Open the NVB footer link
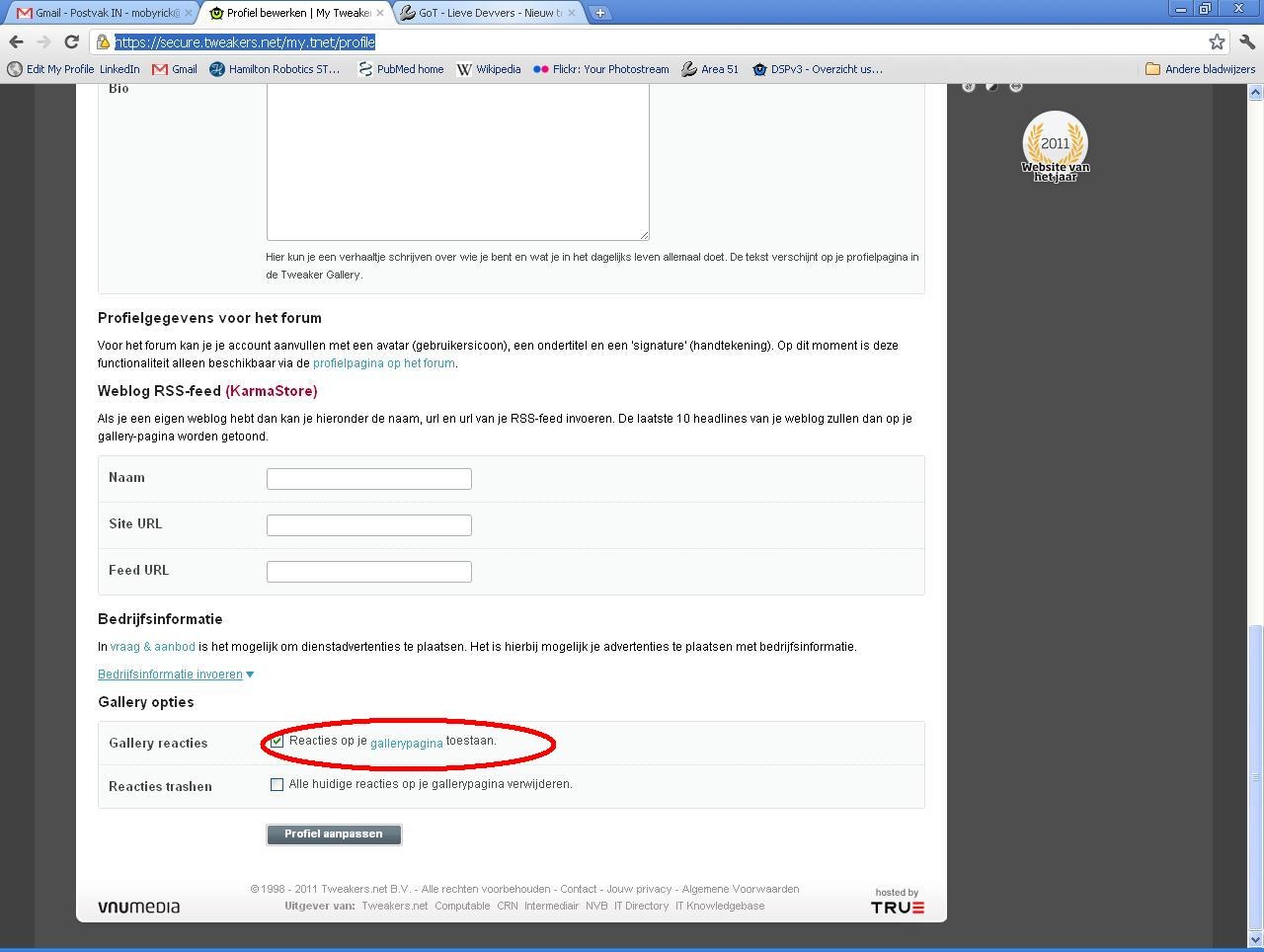This screenshot has width=1264, height=952. pos(596,906)
